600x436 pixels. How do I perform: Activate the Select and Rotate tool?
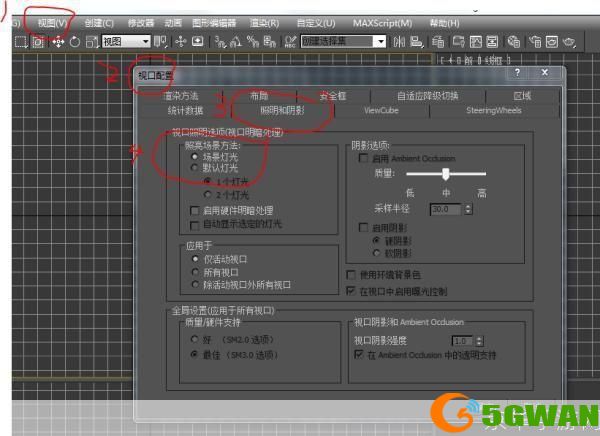[x=75, y=41]
